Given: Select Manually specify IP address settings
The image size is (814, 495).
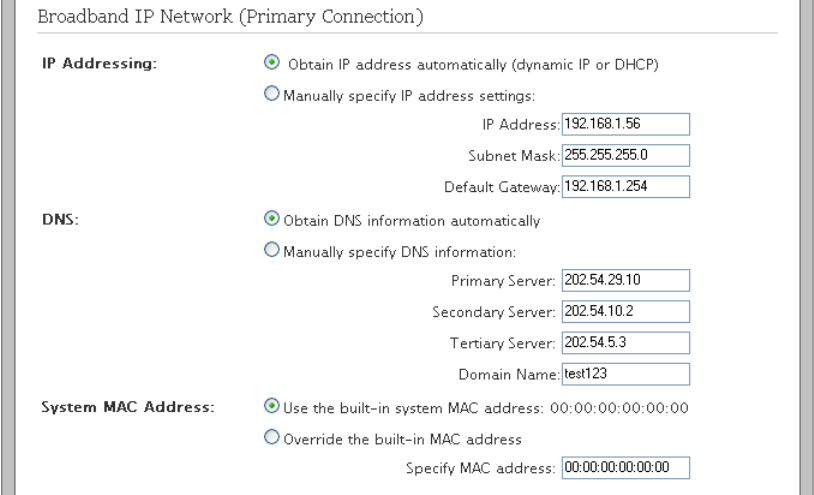Looking at the screenshot, I should [272, 93].
